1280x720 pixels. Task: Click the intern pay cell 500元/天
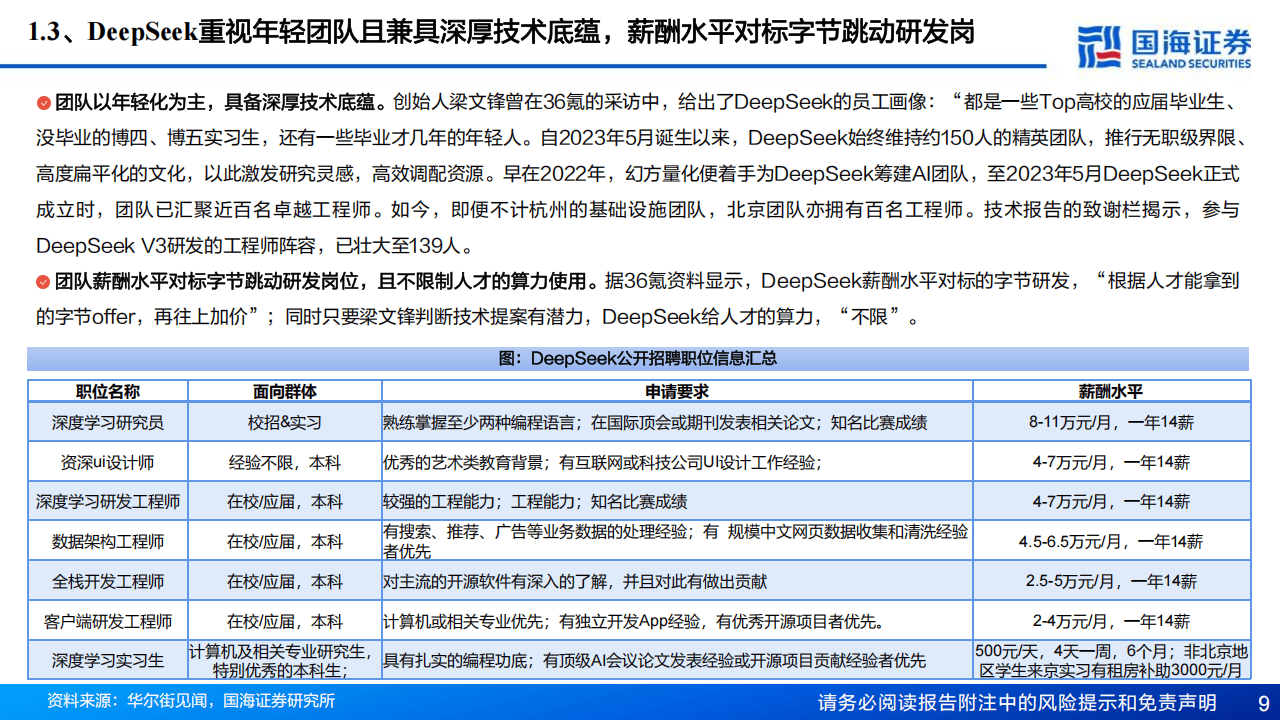coord(1111,661)
